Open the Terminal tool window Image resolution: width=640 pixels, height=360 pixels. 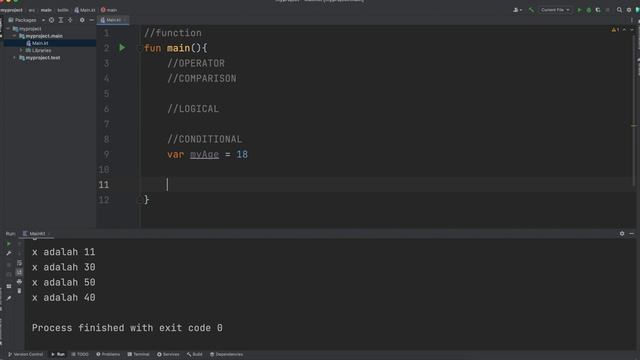pyautogui.click(x=138, y=354)
